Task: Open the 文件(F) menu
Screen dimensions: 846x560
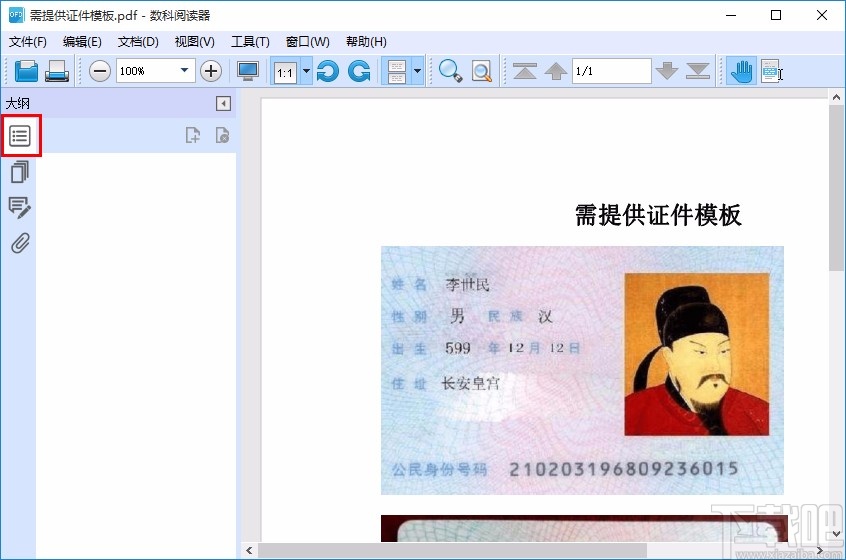Action: pos(28,42)
